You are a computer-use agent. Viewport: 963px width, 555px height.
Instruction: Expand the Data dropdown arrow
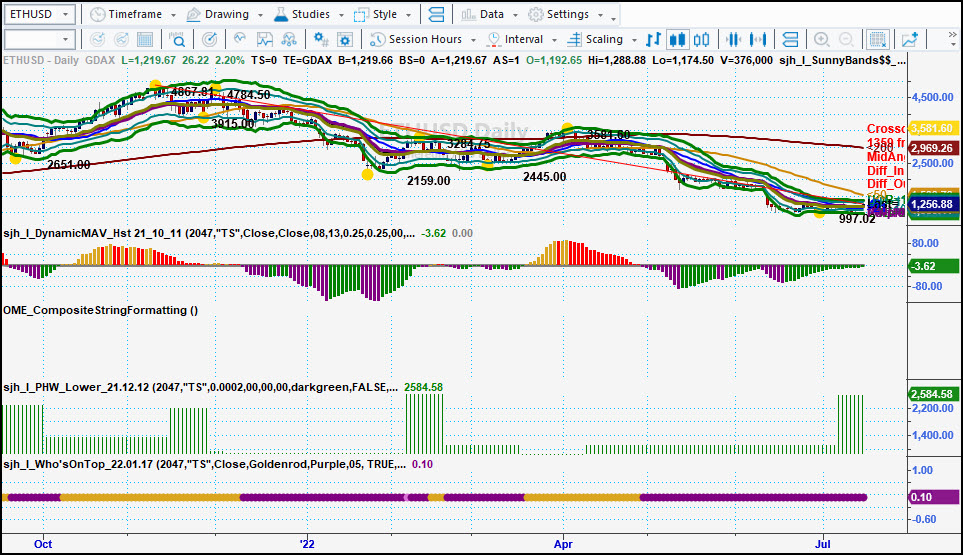pos(515,15)
